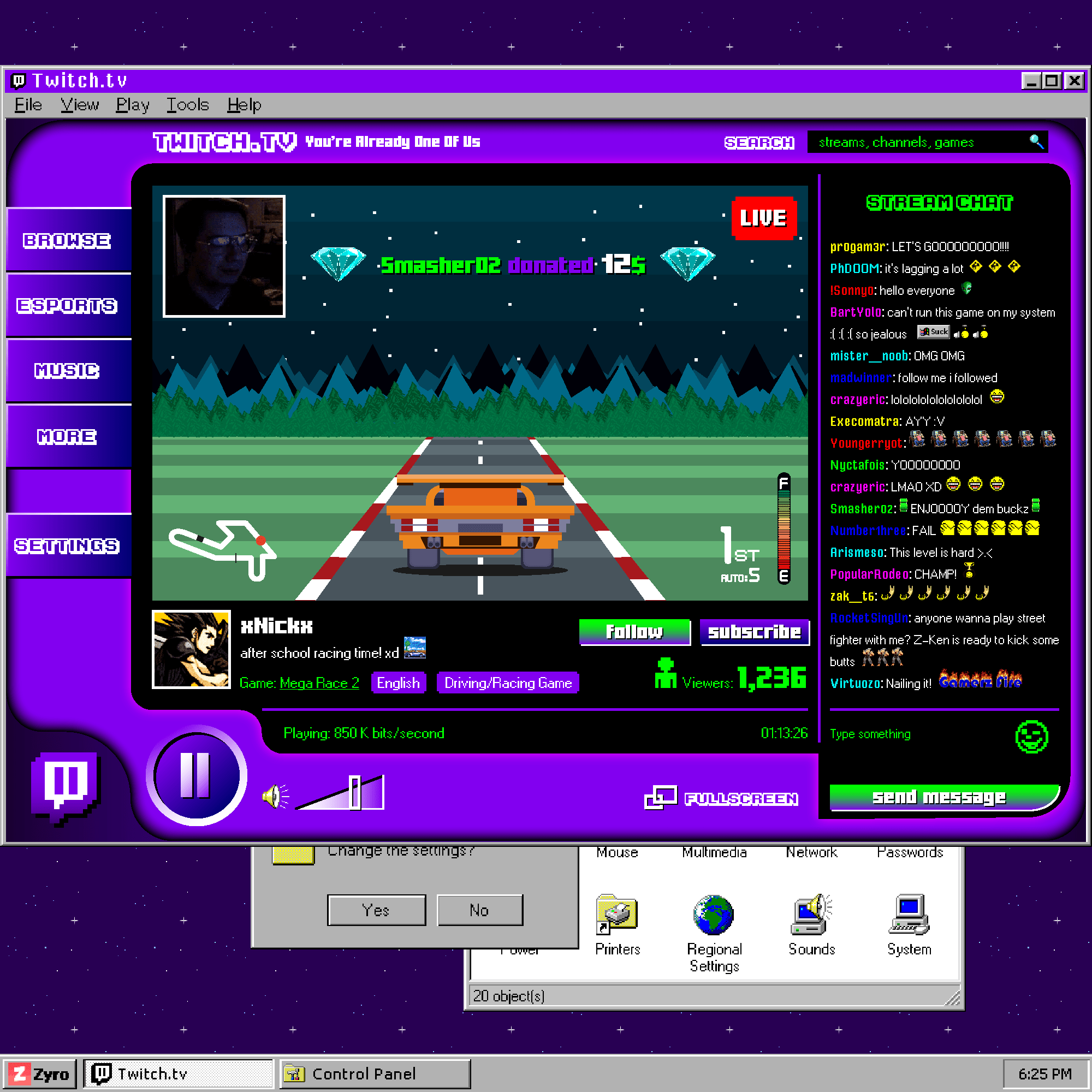Open the Esports sidebar section
Screen dimensions: 1092x1092
pyautogui.click(x=68, y=305)
